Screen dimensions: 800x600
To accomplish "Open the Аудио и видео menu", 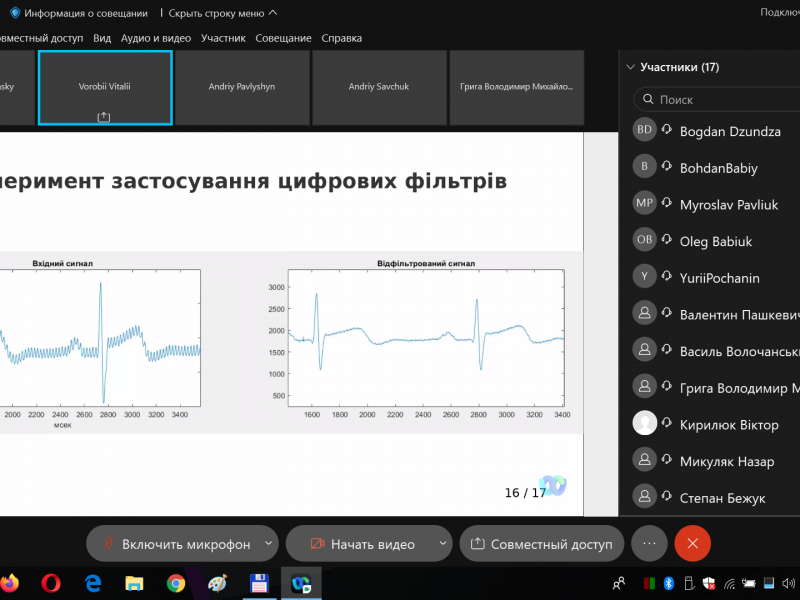I will (x=155, y=38).
